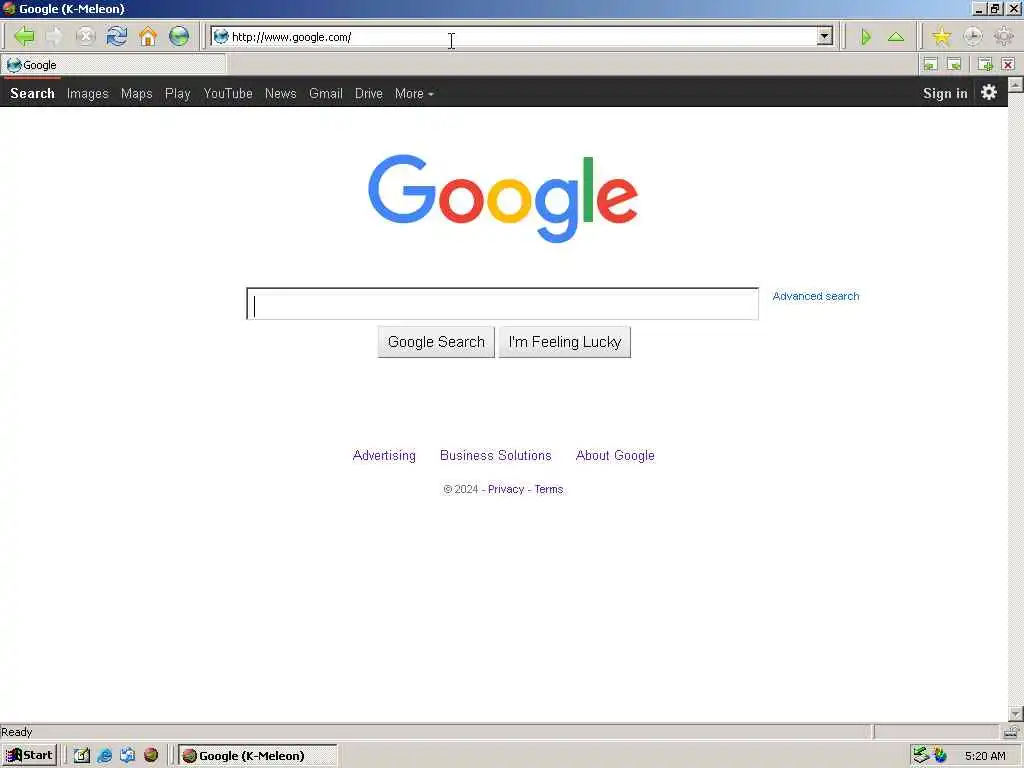Screen dimensions: 1024x768
Task: Open the Terms link
Action: point(549,489)
